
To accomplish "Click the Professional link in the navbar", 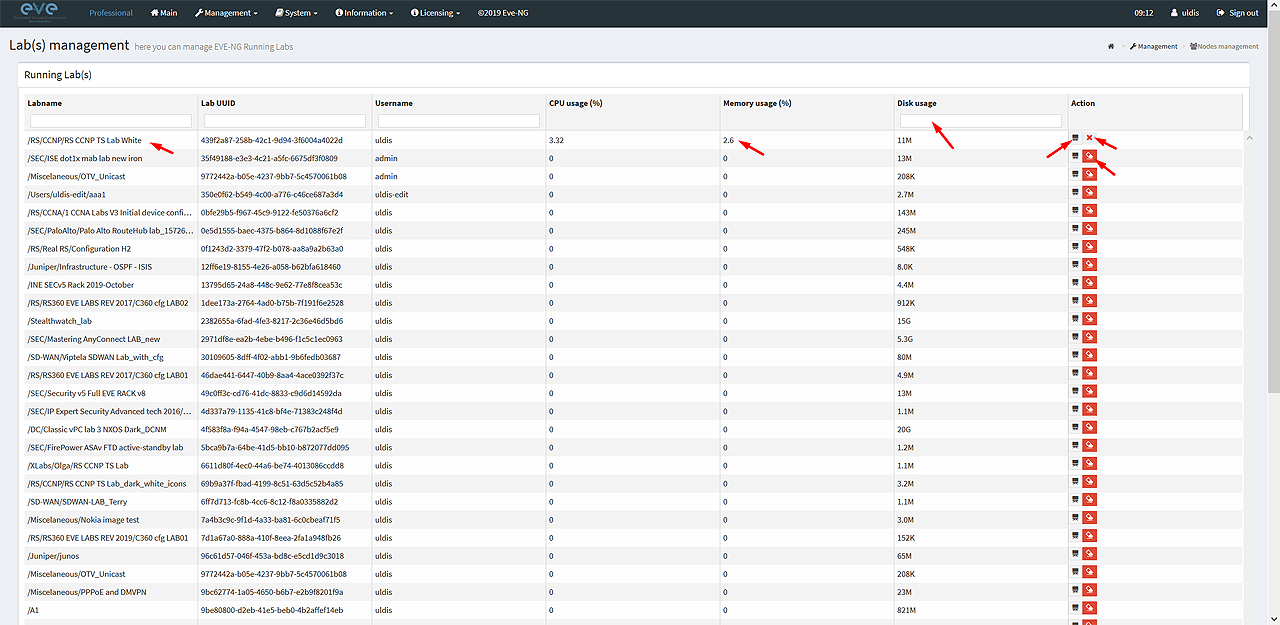I will coord(111,13).
